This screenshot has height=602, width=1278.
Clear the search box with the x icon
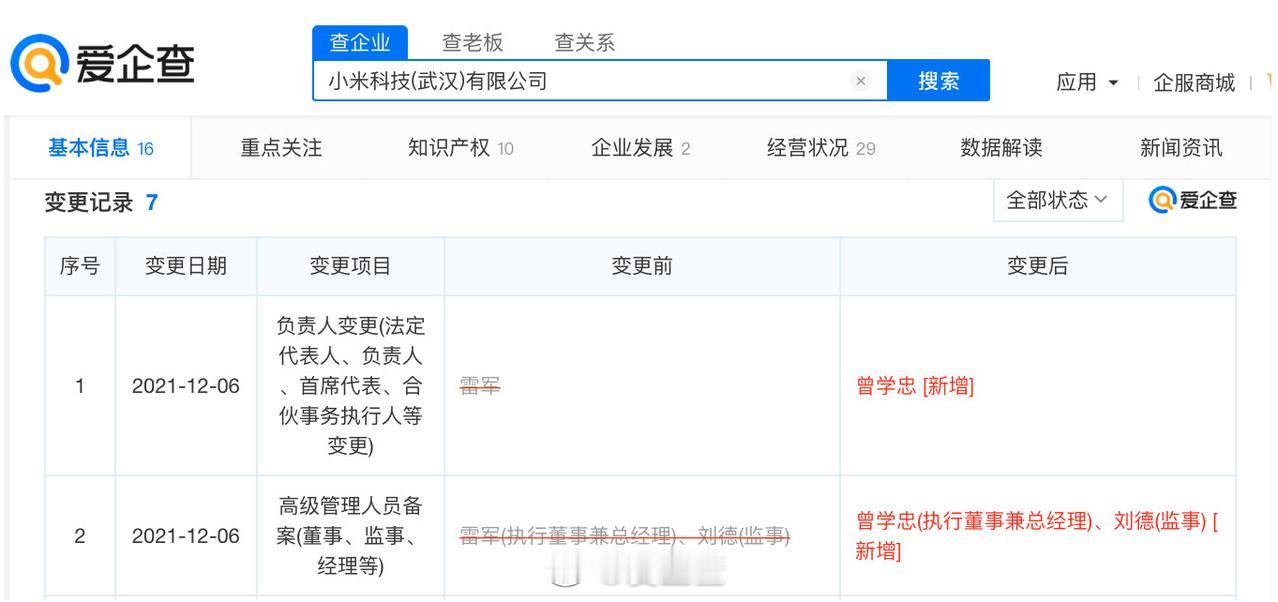862,81
